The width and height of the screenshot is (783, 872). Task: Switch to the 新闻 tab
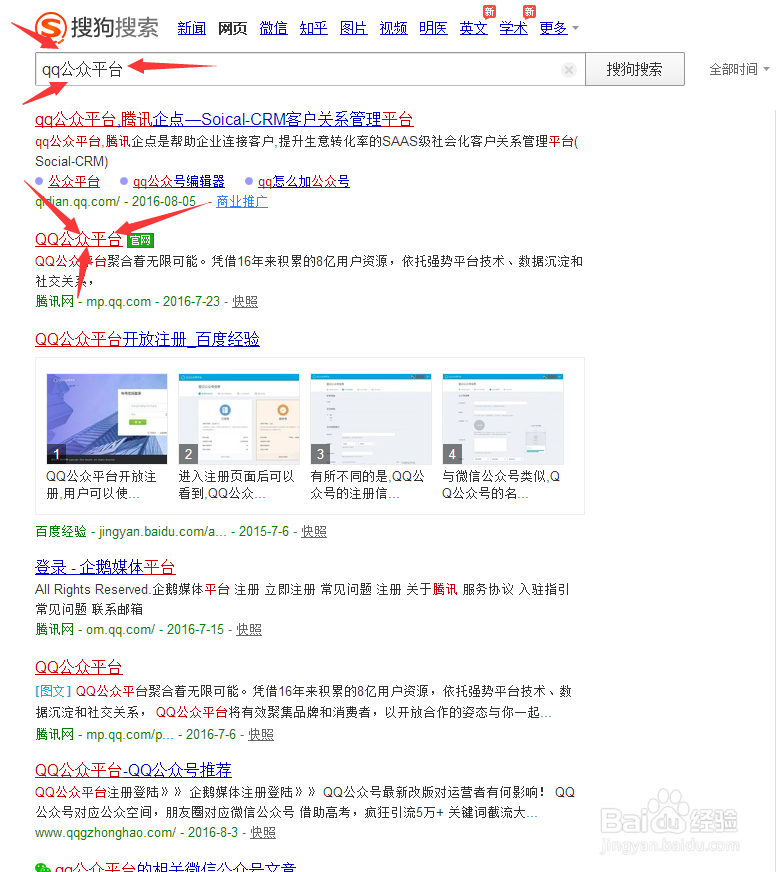pos(191,28)
